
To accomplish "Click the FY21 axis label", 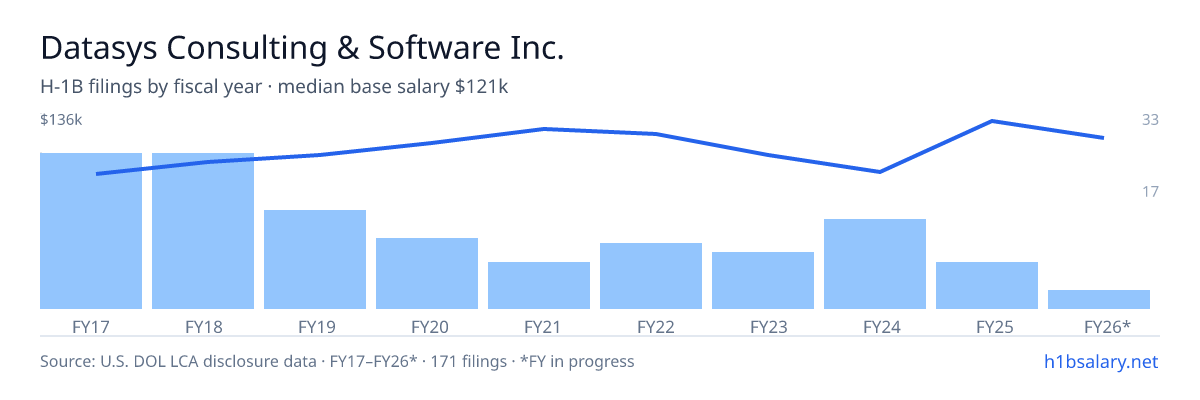I will click(539, 326).
